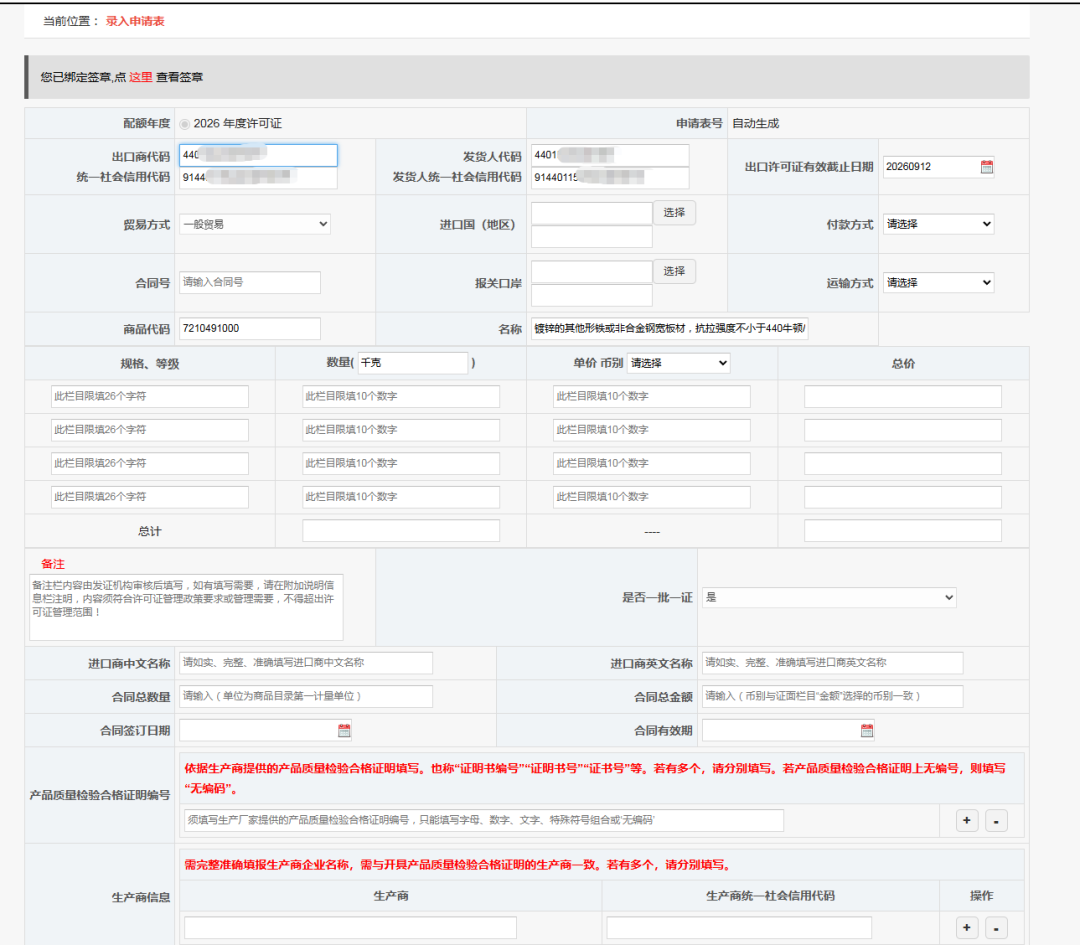This screenshot has width=1080, height=945.
Task: Click 选择 button for 进口国（地区）
Action: (674, 213)
